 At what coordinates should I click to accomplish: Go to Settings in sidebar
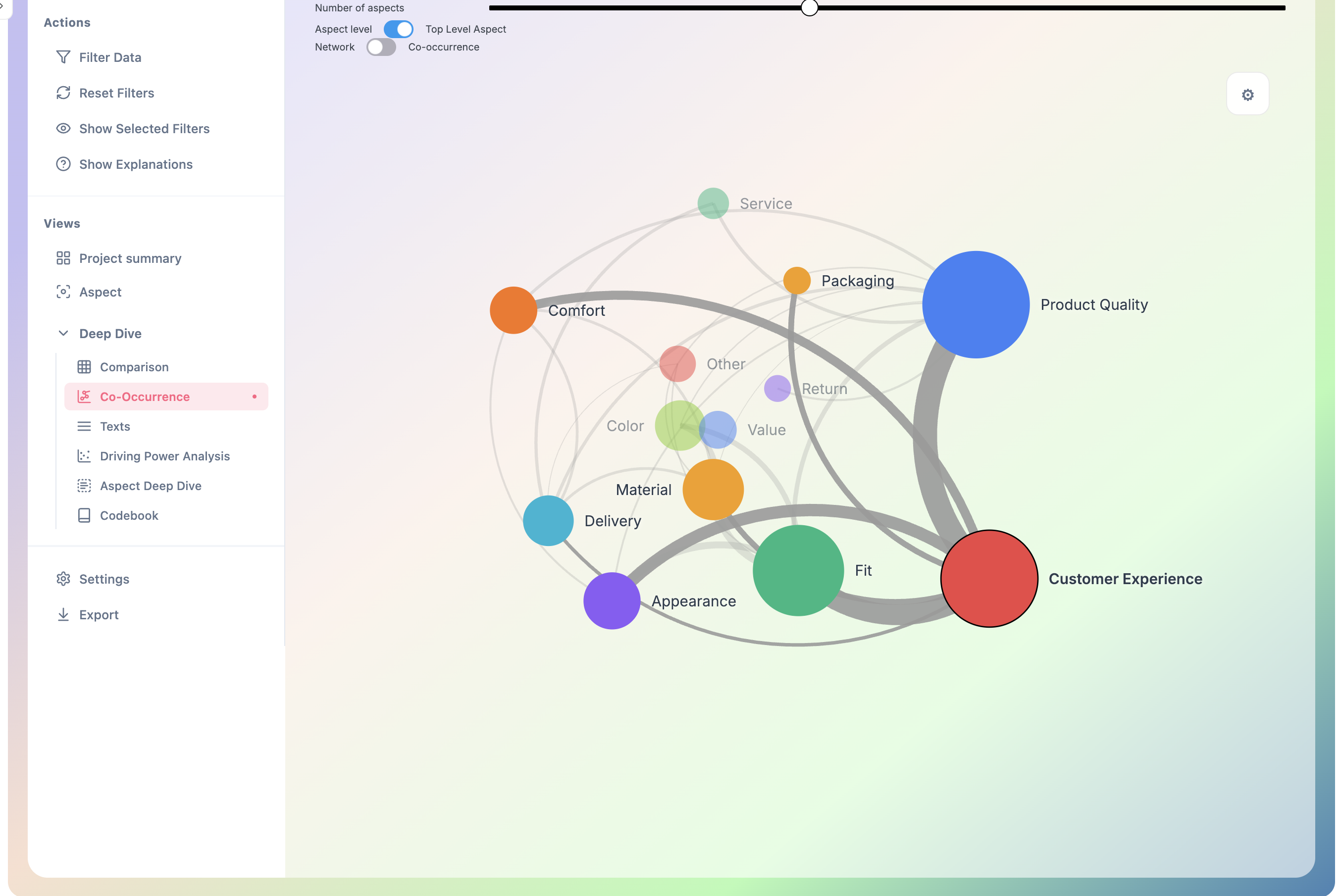104,579
